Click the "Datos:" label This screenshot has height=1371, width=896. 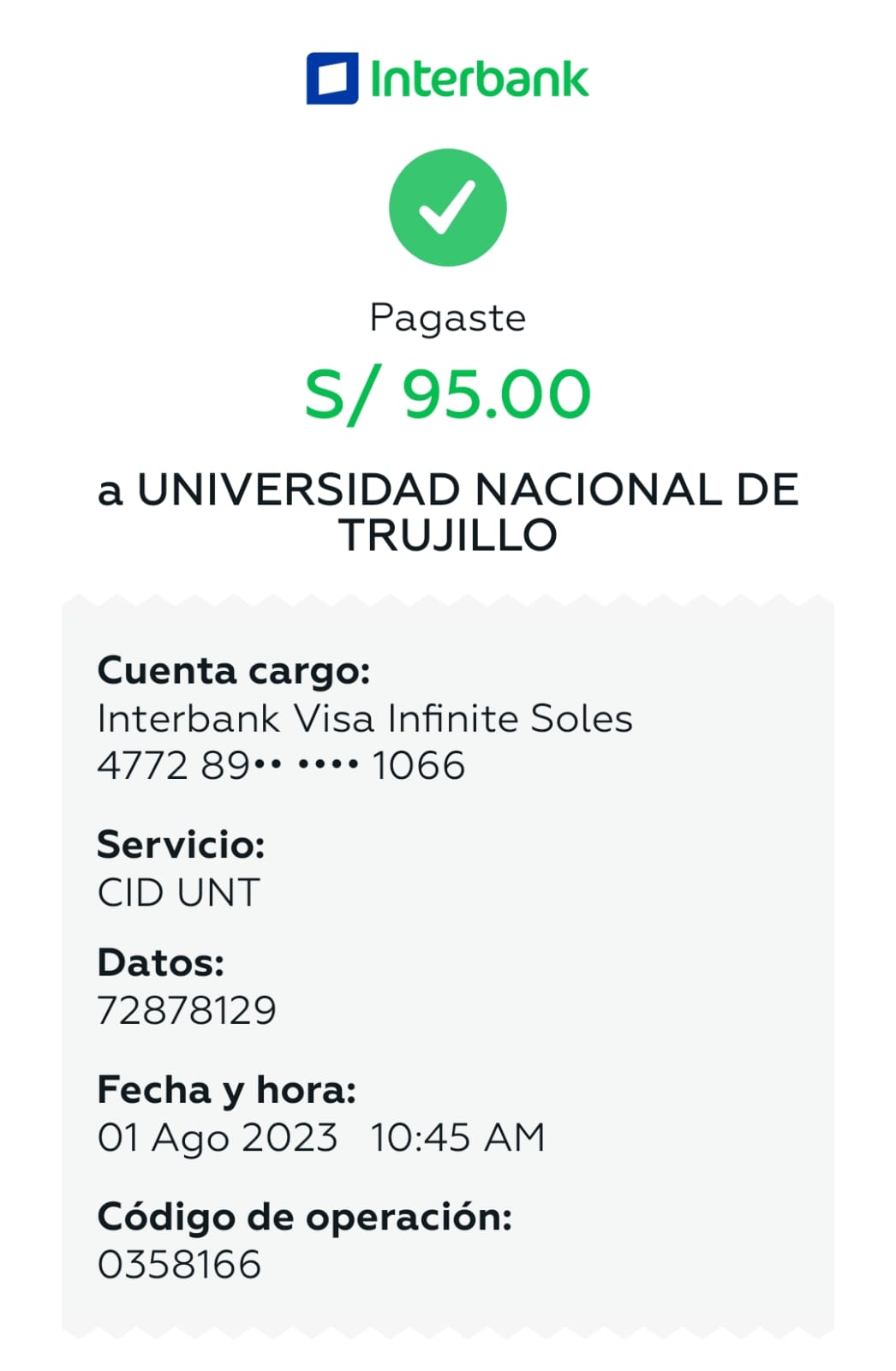pos(160,962)
